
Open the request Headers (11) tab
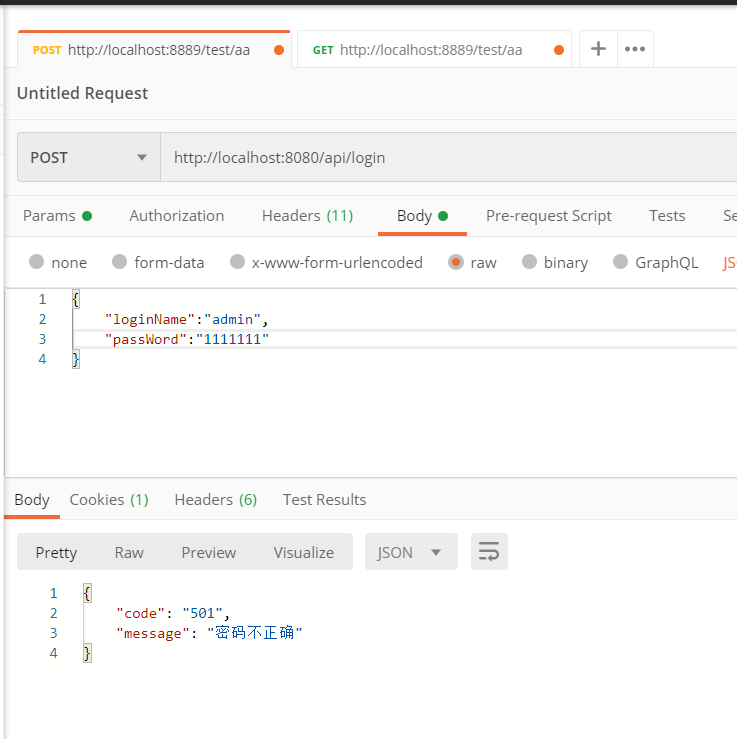307,216
